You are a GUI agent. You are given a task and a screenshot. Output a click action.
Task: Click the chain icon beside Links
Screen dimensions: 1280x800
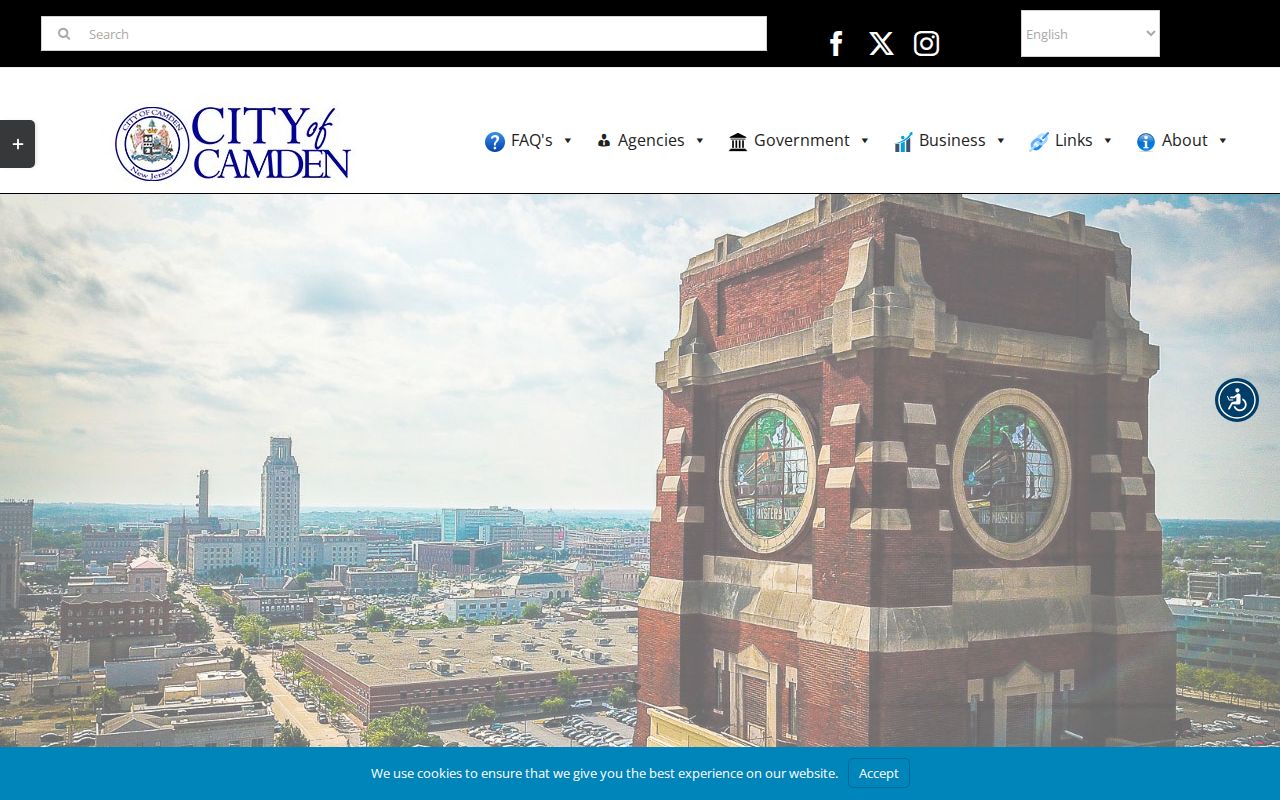[x=1039, y=142]
